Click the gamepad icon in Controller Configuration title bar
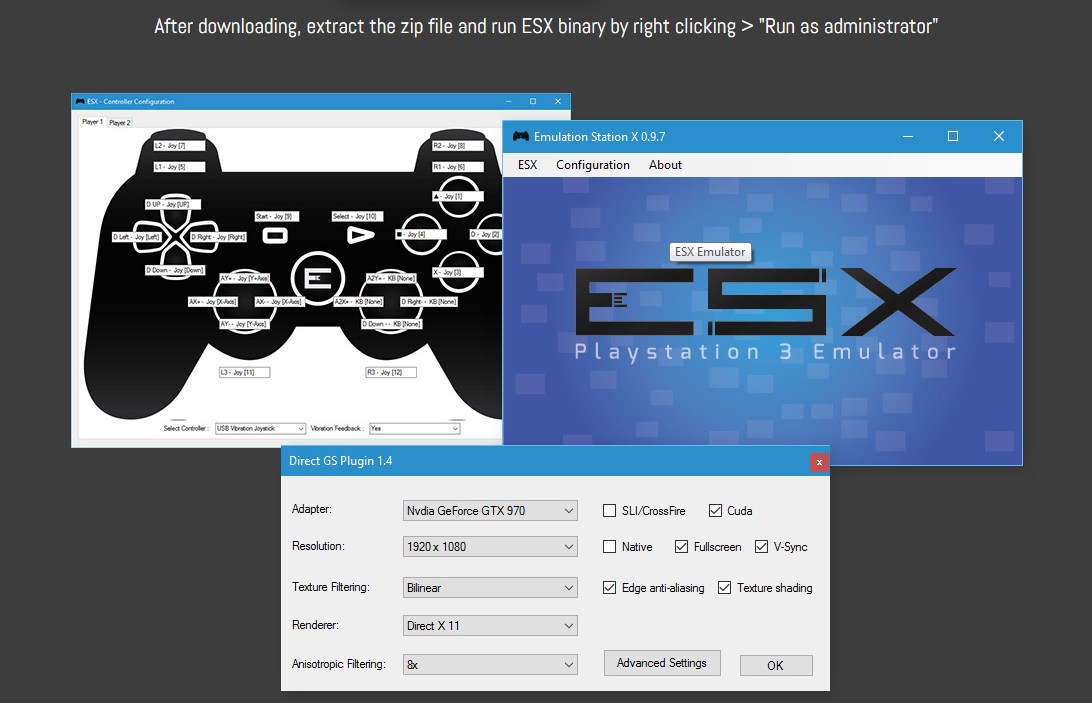1092x703 pixels. pyautogui.click(x=80, y=101)
